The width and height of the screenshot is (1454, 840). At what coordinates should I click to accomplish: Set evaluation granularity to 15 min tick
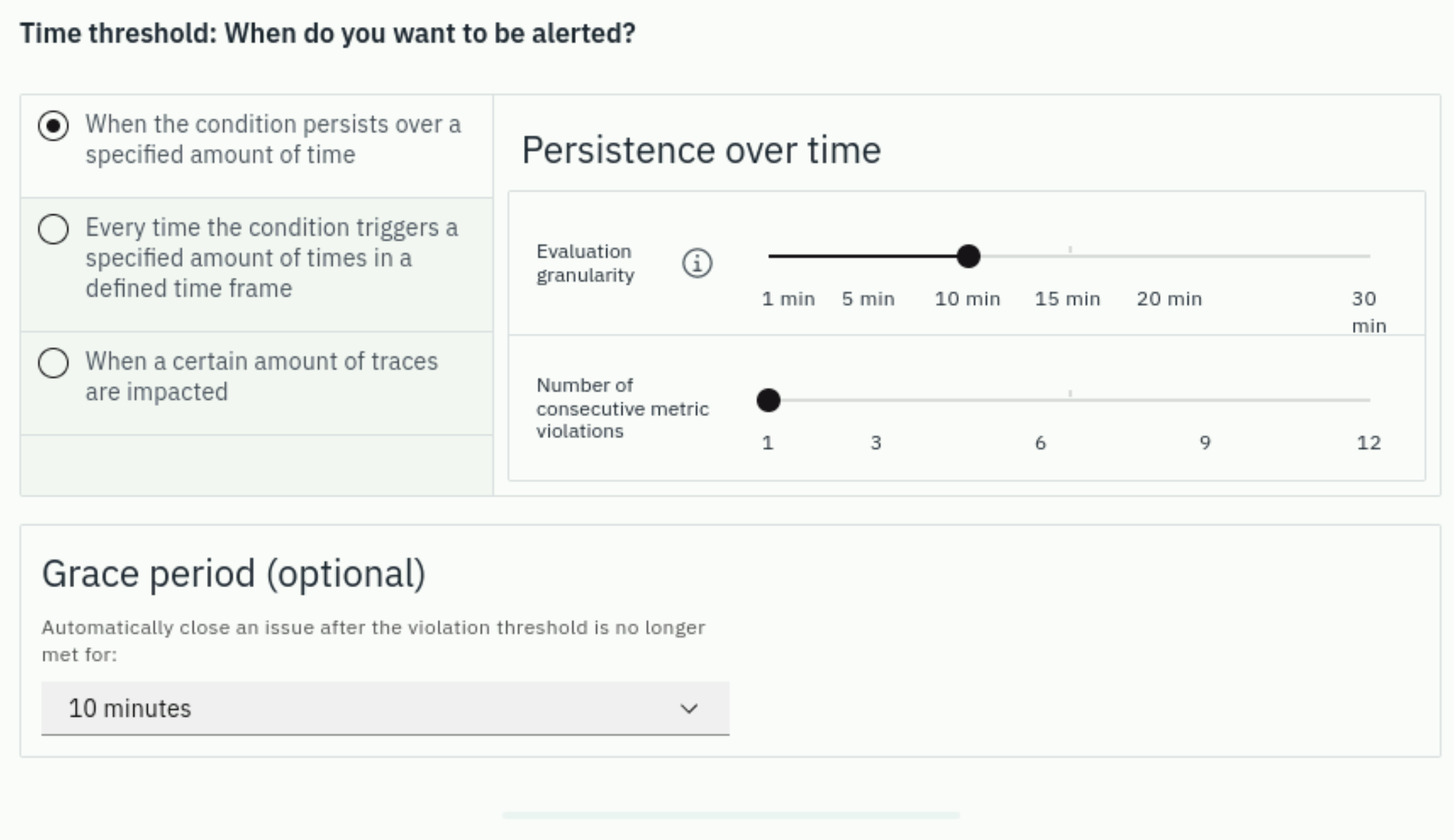tap(1068, 299)
